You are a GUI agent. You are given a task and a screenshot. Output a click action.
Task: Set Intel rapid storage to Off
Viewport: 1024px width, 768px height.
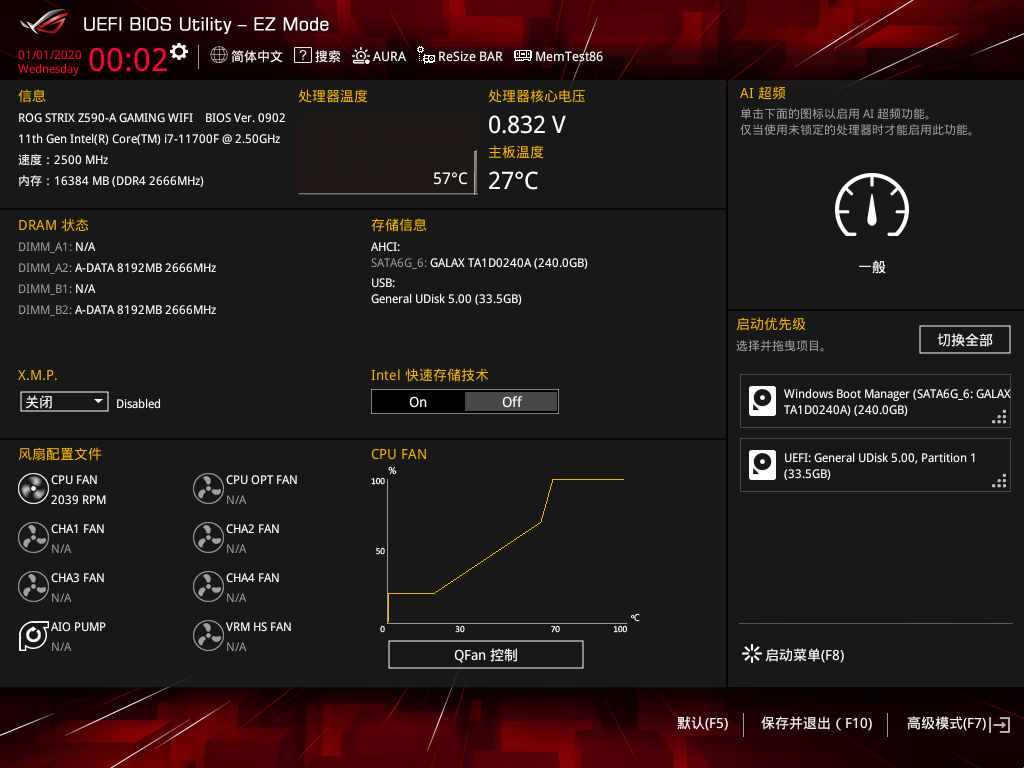511,402
